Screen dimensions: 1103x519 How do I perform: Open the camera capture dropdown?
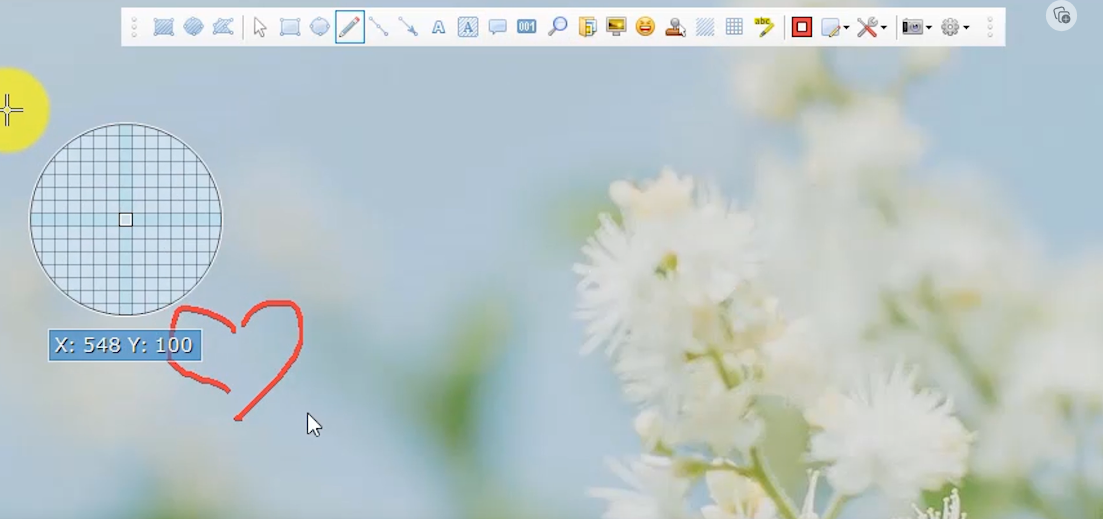916,28
